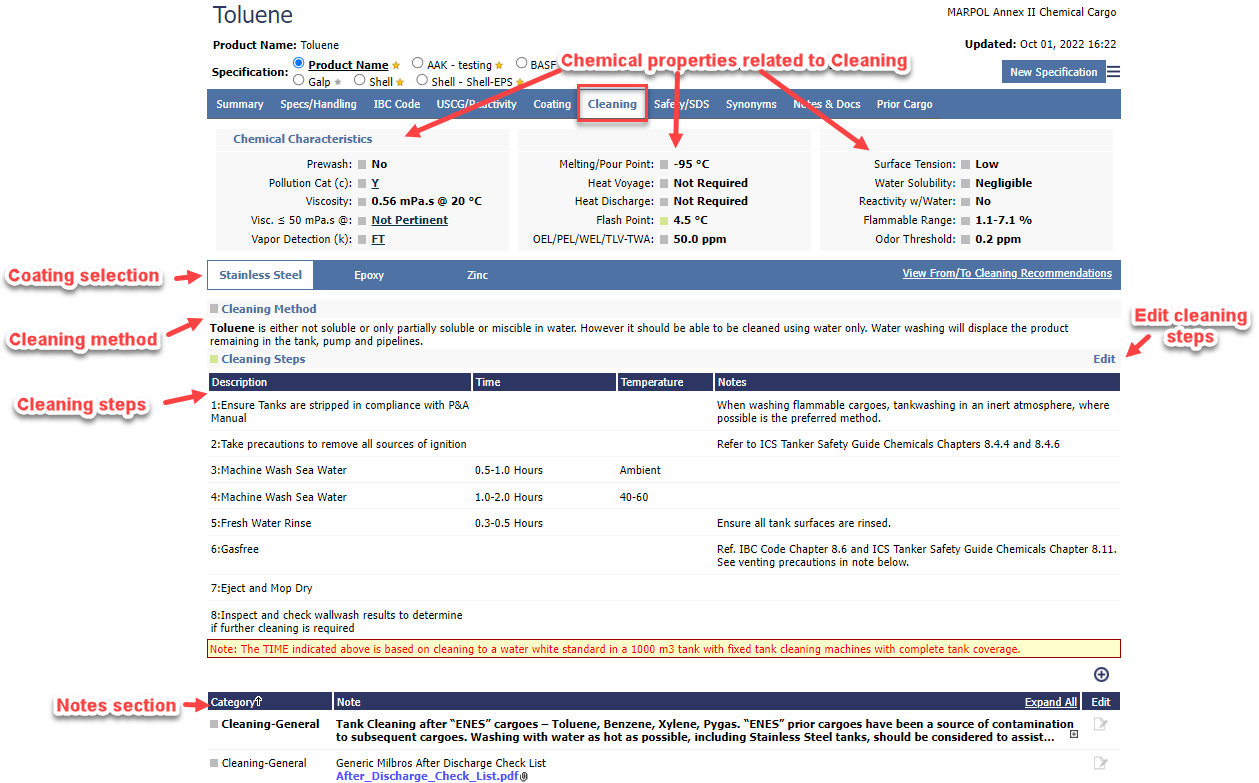Open After_Discharge_Check_List.pdf attachment
This screenshot has width=1259, height=783.
427,776
